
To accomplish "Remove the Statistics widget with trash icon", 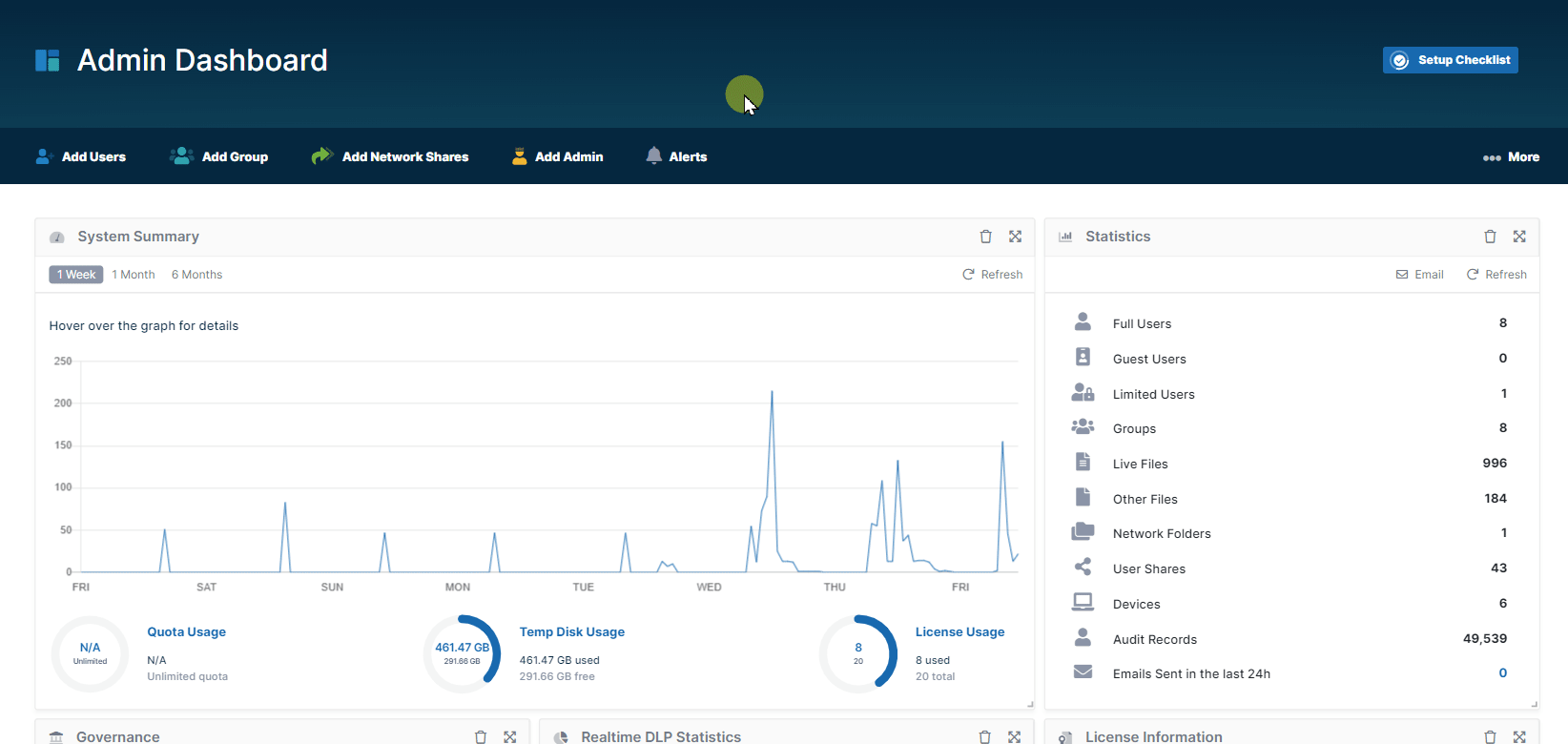I will click(1490, 237).
